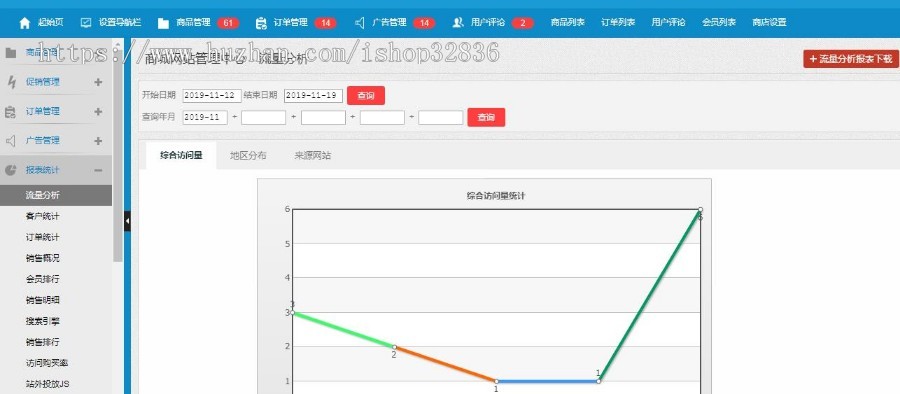Click the sidebar 广告管理 megaphone icon
The width and height of the screenshot is (900, 394).
pos(10,141)
